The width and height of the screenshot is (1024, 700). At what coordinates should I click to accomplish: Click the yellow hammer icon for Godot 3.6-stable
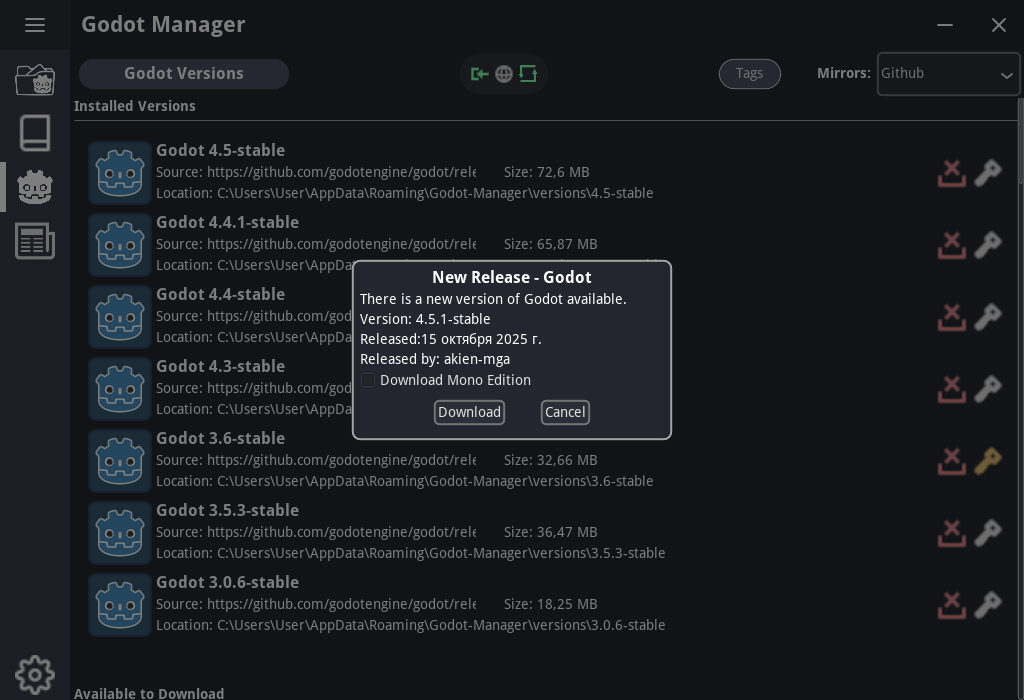click(988, 461)
